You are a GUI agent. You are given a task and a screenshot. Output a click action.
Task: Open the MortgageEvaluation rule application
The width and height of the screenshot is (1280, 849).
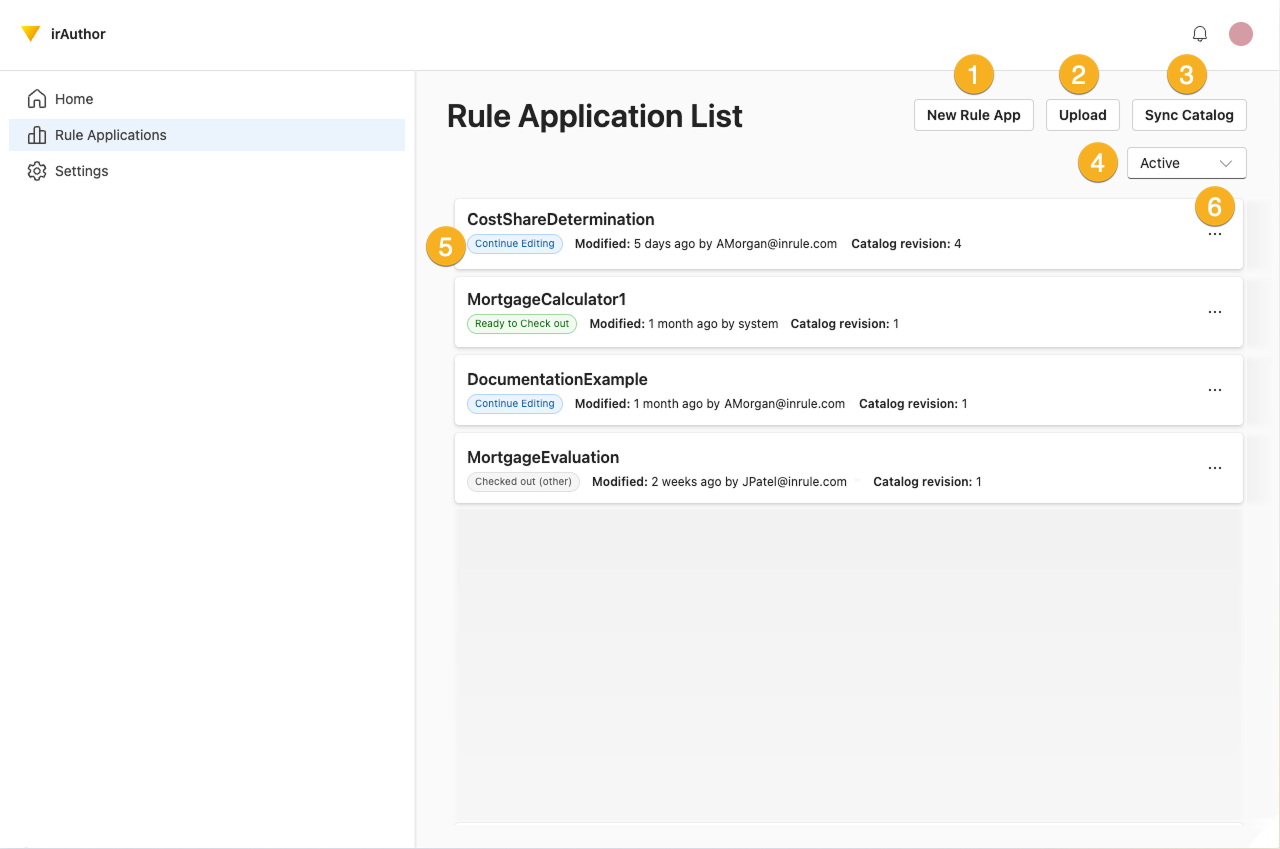point(543,456)
